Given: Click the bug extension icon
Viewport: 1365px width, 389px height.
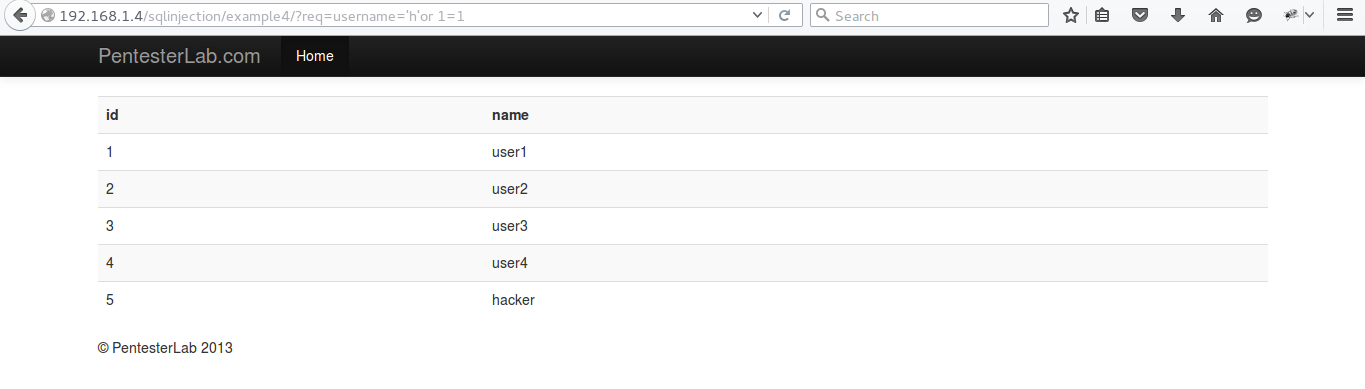Looking at the screenshot, I should (x=1291, y=15).
